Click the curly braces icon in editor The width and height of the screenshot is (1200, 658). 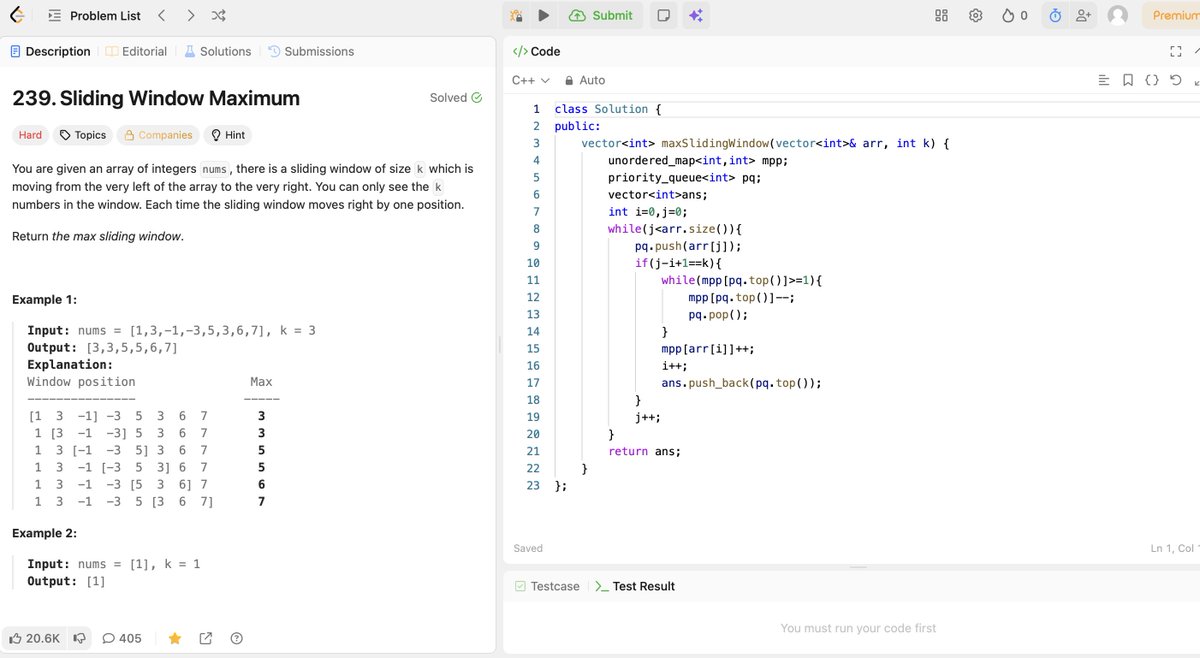click(x=1152, y=80)
